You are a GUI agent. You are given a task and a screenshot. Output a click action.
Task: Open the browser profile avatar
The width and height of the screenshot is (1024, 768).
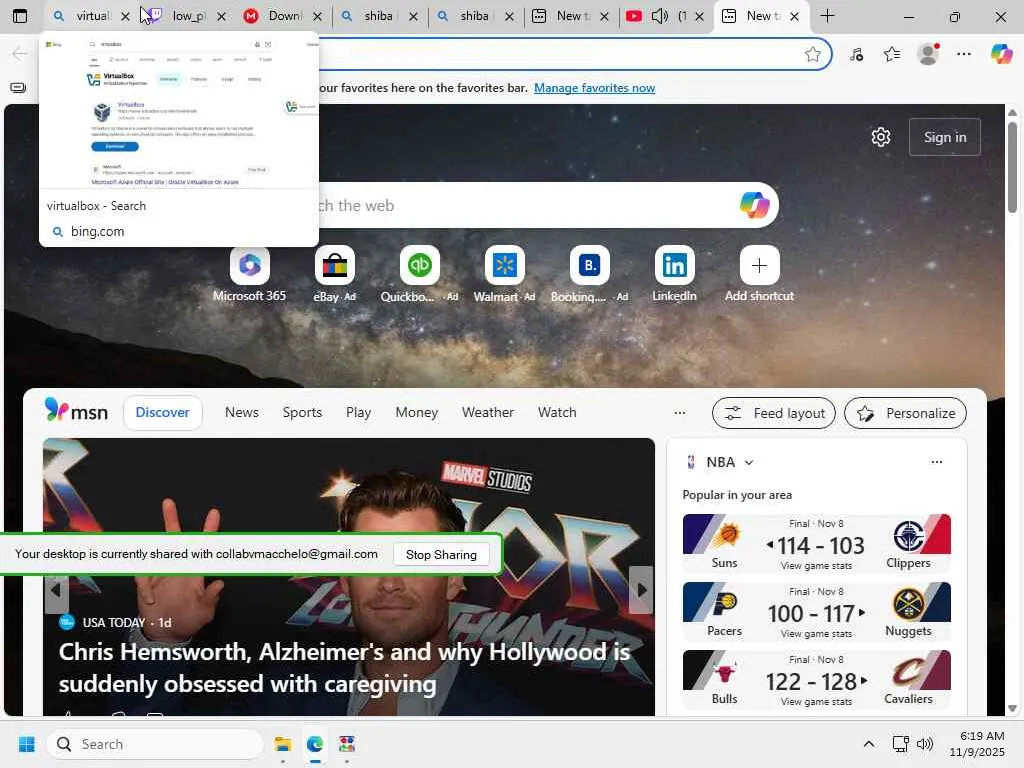[x=928, y=54]
